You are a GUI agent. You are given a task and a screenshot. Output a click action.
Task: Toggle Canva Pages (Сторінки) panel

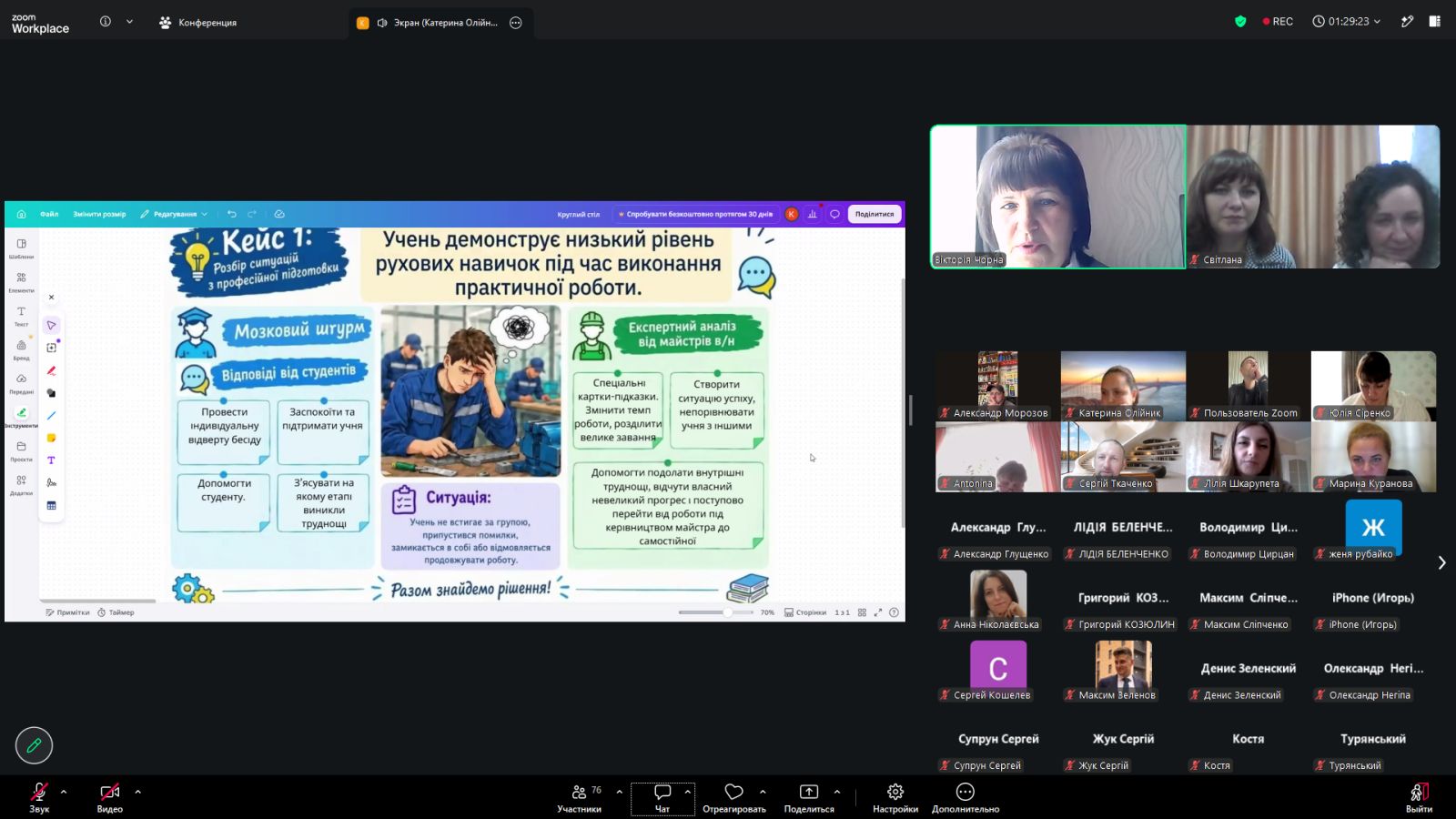pos(805,612)
